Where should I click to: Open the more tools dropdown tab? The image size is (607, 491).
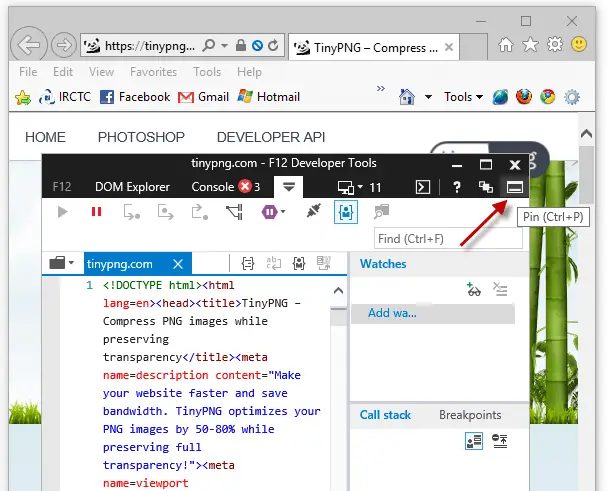(289, 187)
